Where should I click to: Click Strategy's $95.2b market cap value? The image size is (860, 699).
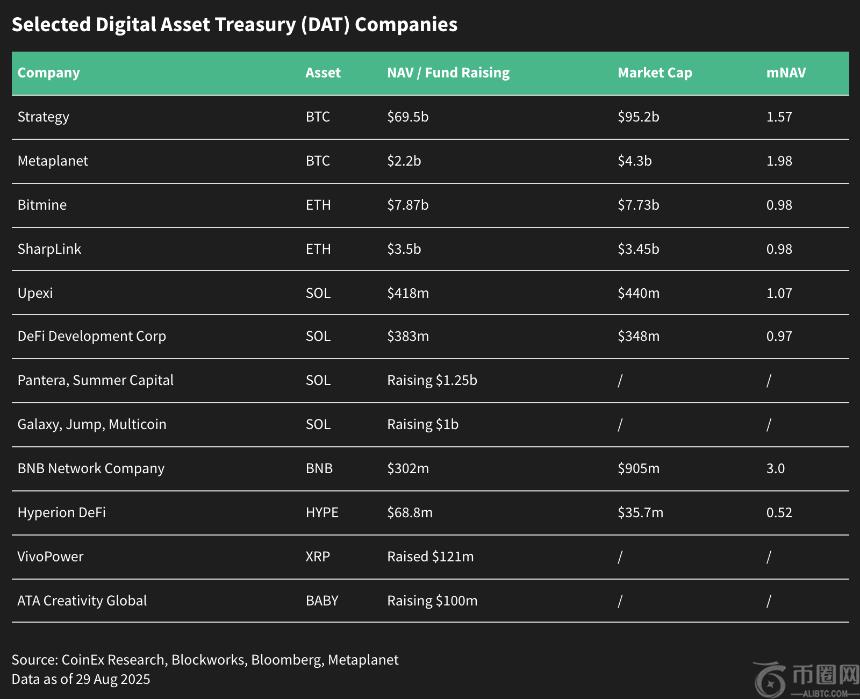(x=638, y=117)
